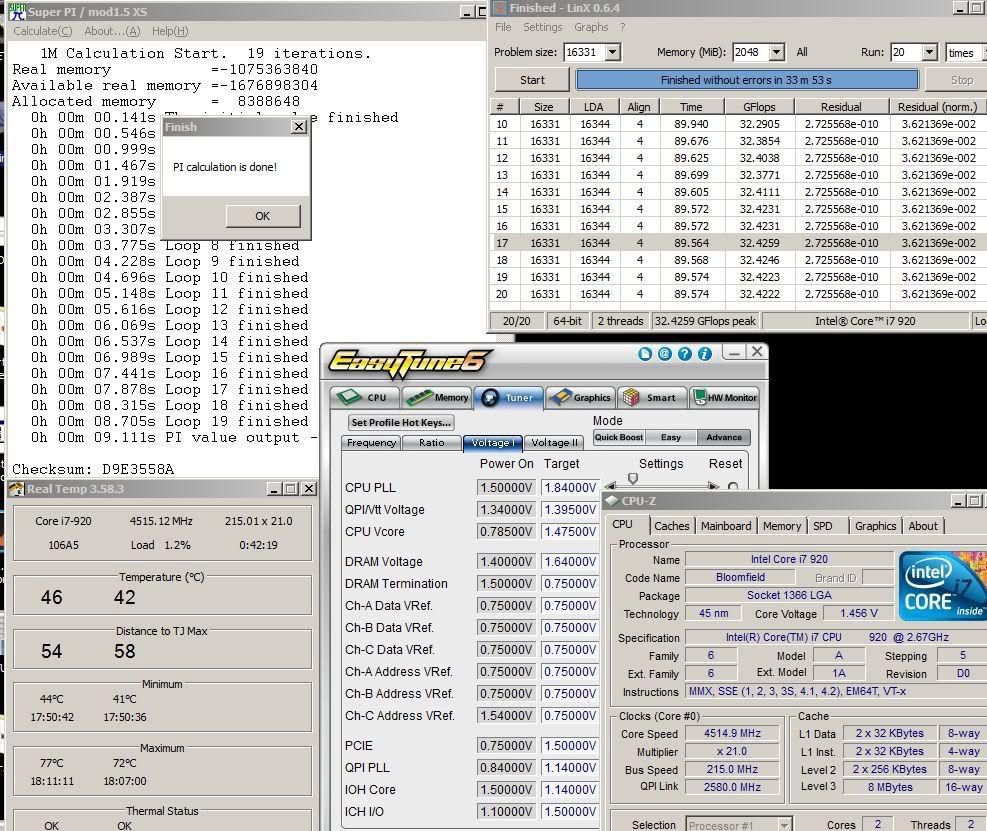Open the LinX File menu
Image resolution: width=987 pixels, height=831 pixels.
click(x=503, y=27)
